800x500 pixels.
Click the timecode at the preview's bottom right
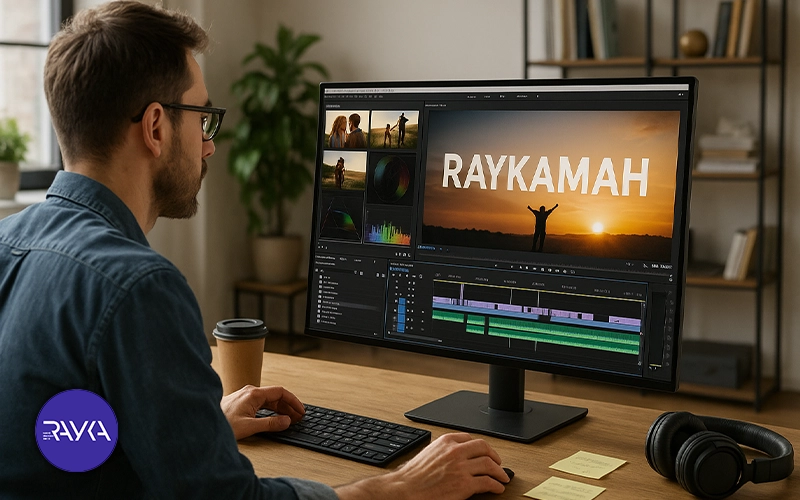point(660,267)
